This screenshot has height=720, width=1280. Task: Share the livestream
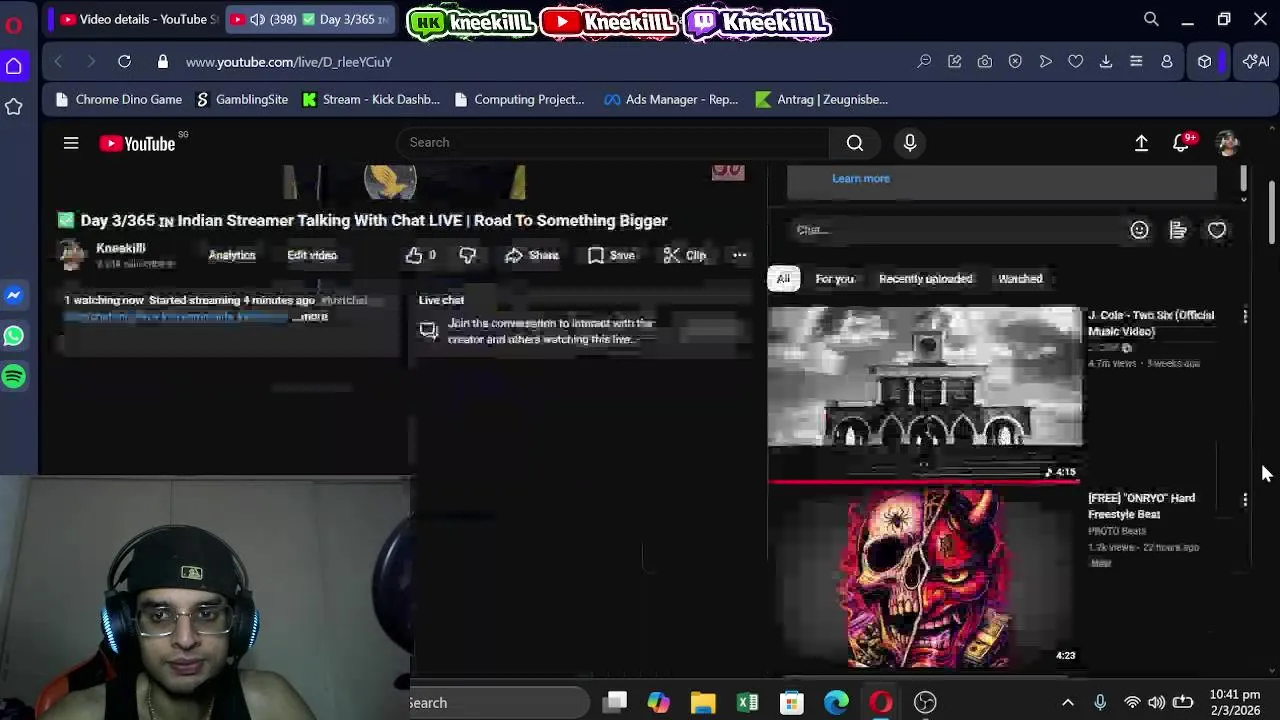[x=532, y=255]
